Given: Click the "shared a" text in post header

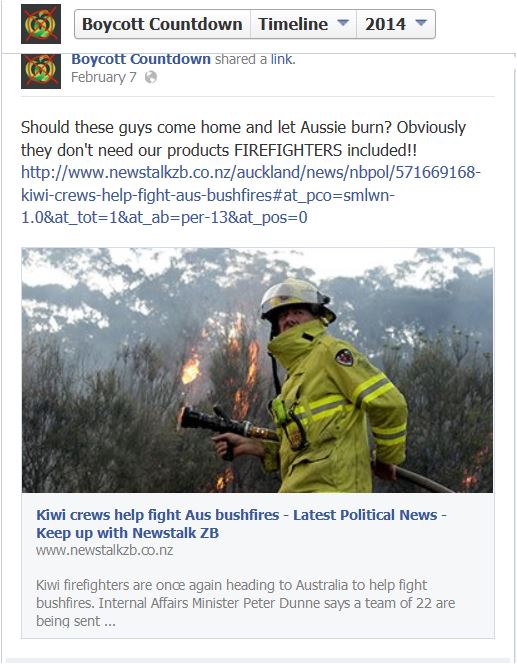Looking at the screenshot, I should (x=241, y=59).
